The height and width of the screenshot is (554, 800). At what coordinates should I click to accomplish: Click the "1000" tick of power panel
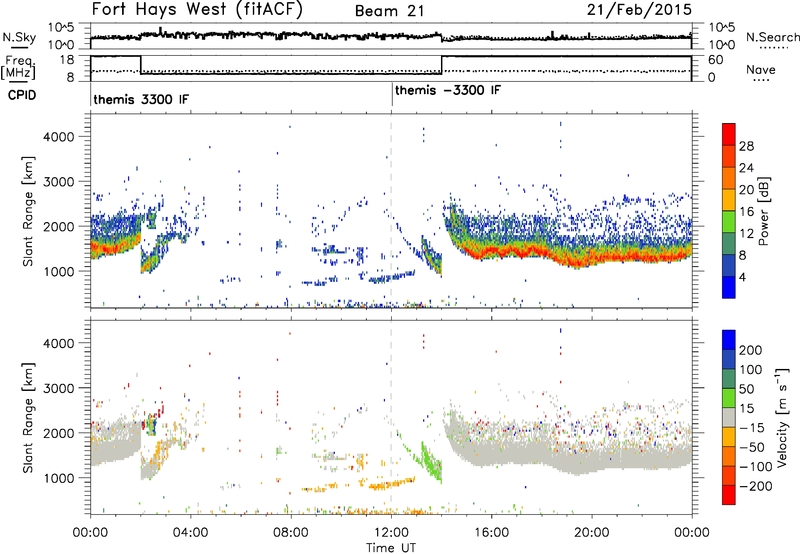59,271
